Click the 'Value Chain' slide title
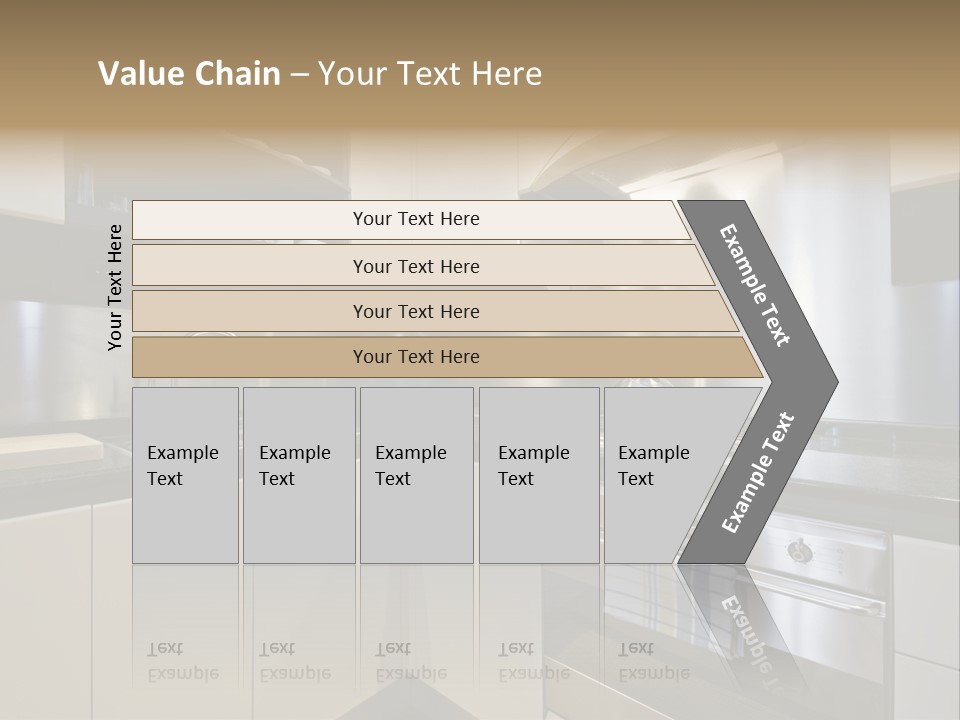The height and width of the screenshot is (720, 960). pos(189,74)
